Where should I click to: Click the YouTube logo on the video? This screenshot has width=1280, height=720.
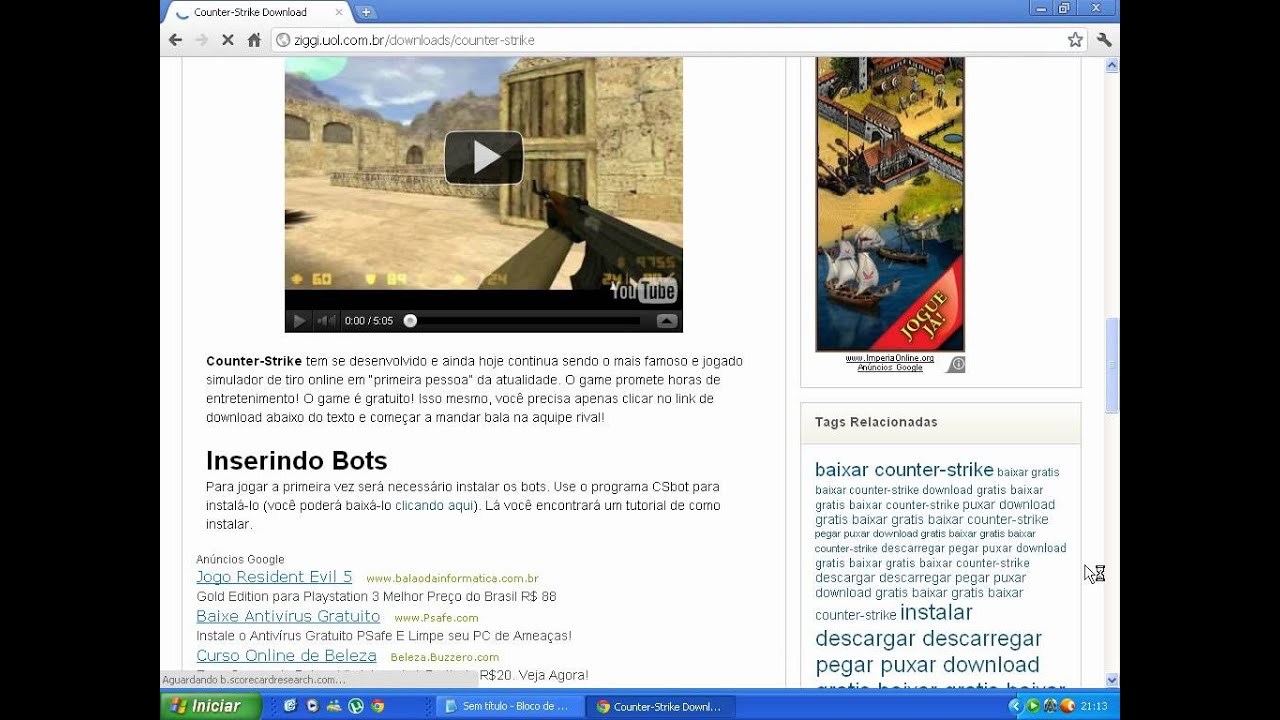[x=644, y=290]
